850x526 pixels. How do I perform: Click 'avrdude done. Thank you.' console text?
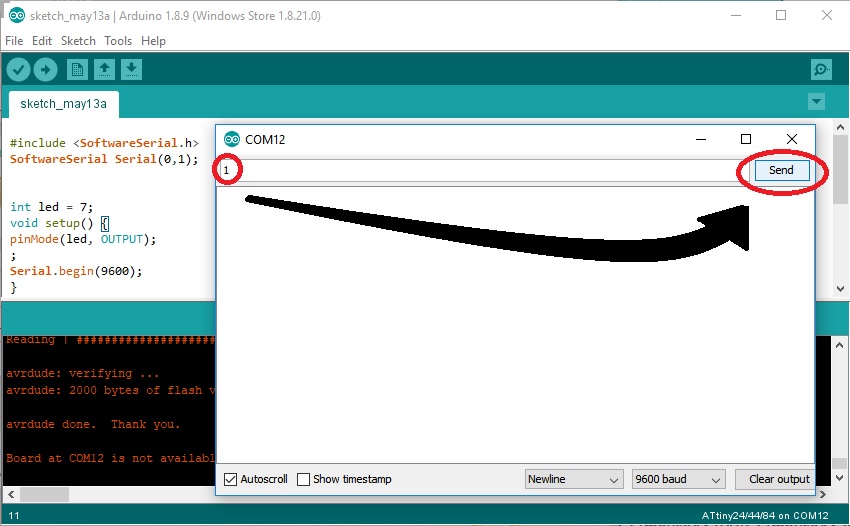click(93, 424)
